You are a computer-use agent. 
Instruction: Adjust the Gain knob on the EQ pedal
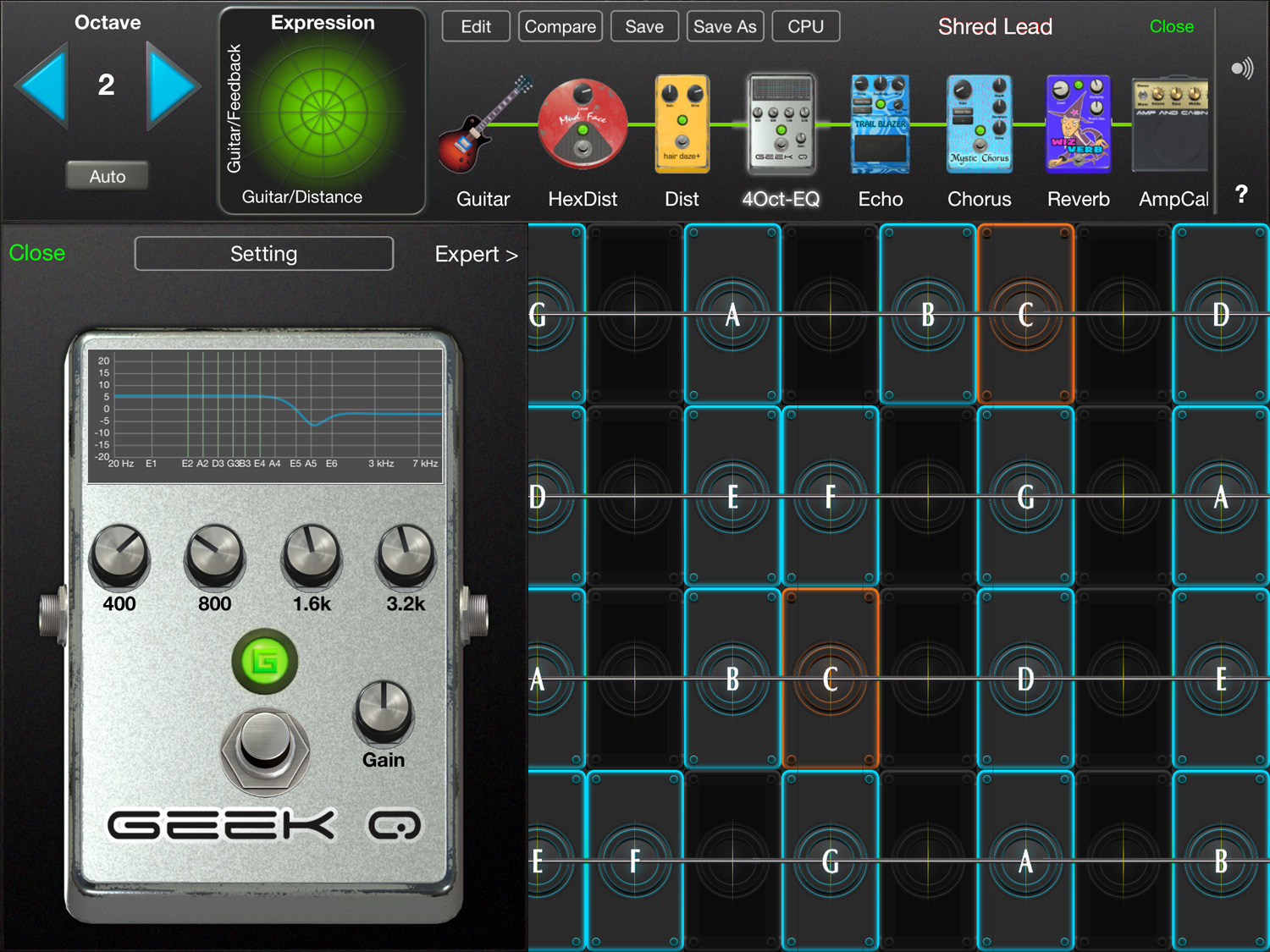click(384, 713)
